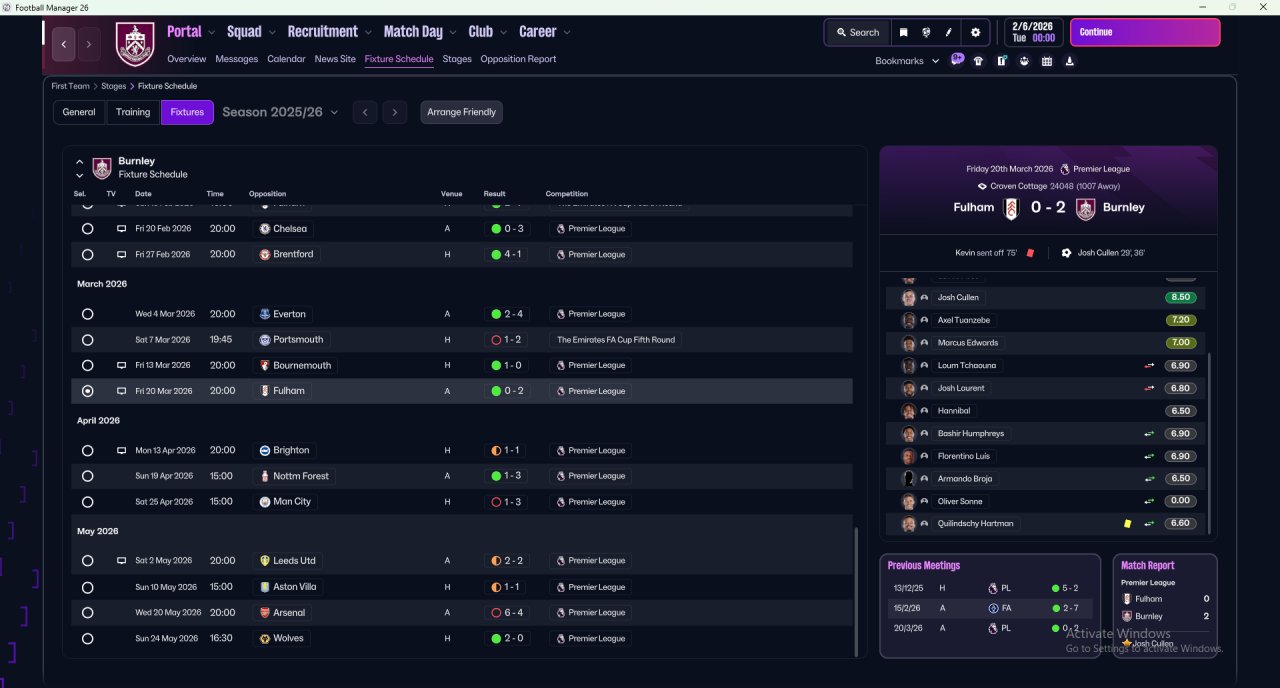Click Fulham crest in match header
Screen dimensions: 1280x688
pos(1013,208)
